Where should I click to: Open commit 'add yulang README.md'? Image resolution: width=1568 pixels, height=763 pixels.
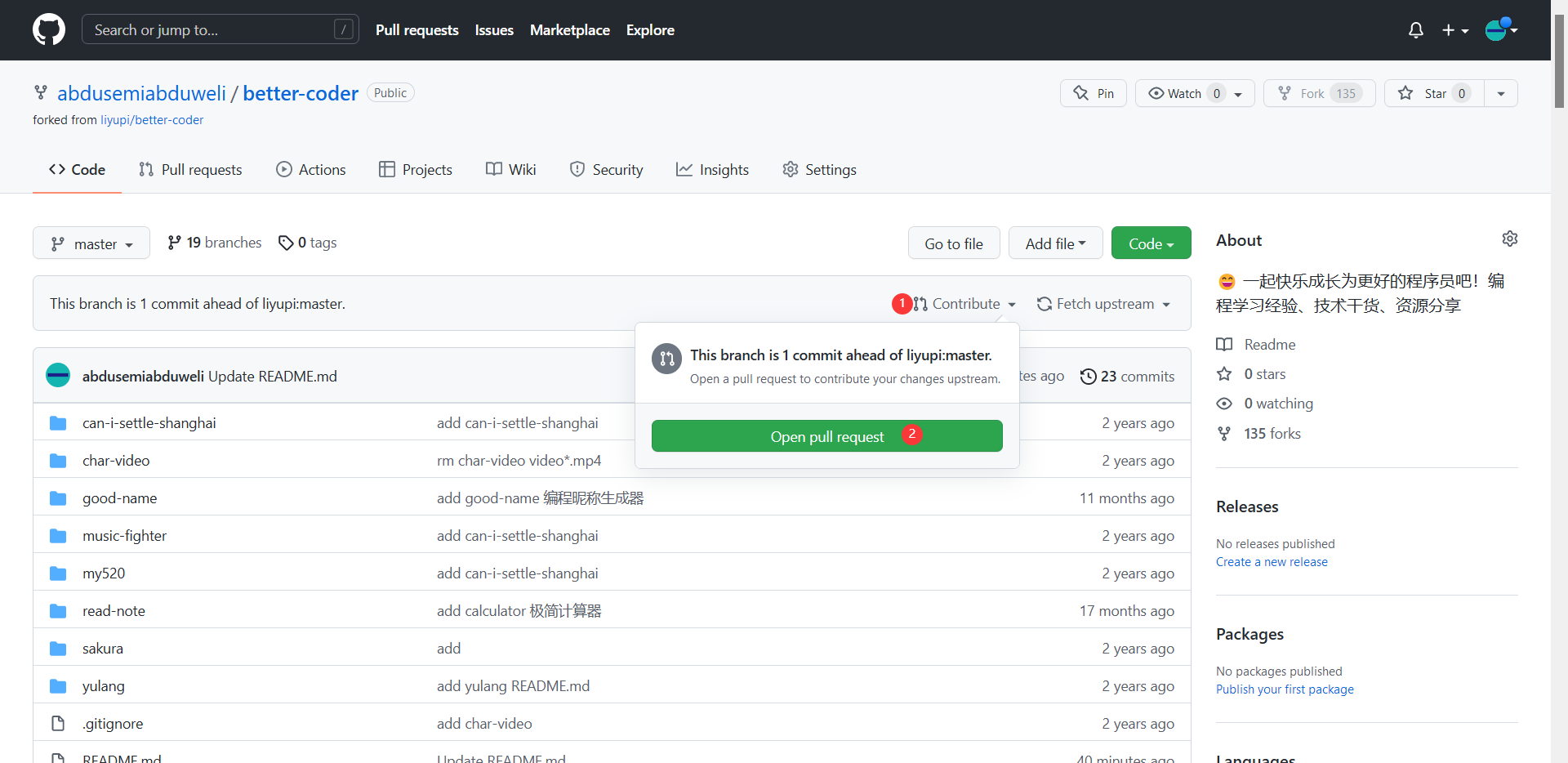514,686
